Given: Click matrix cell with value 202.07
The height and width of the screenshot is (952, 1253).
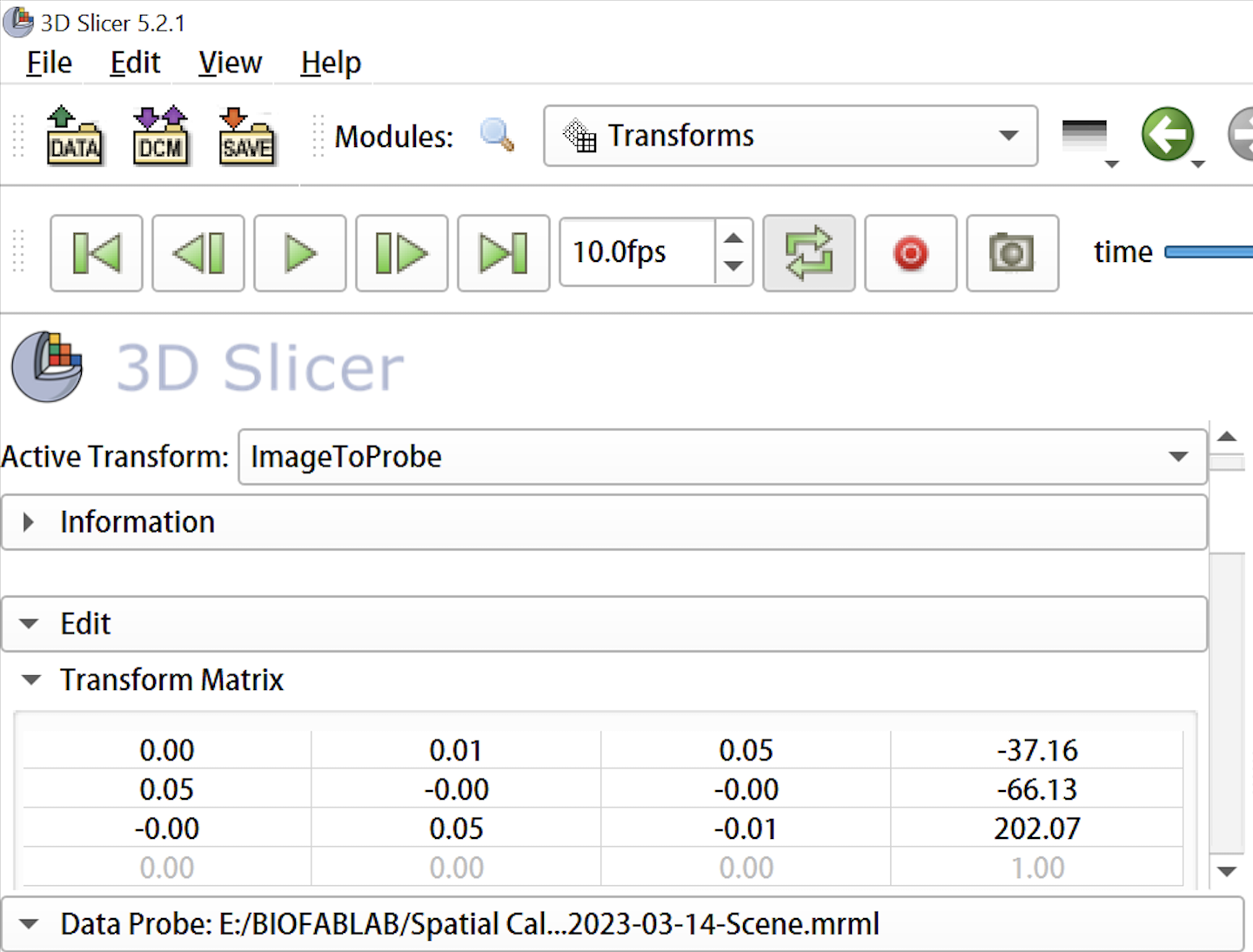Looking at the screenshot, I should (1037, 828).
